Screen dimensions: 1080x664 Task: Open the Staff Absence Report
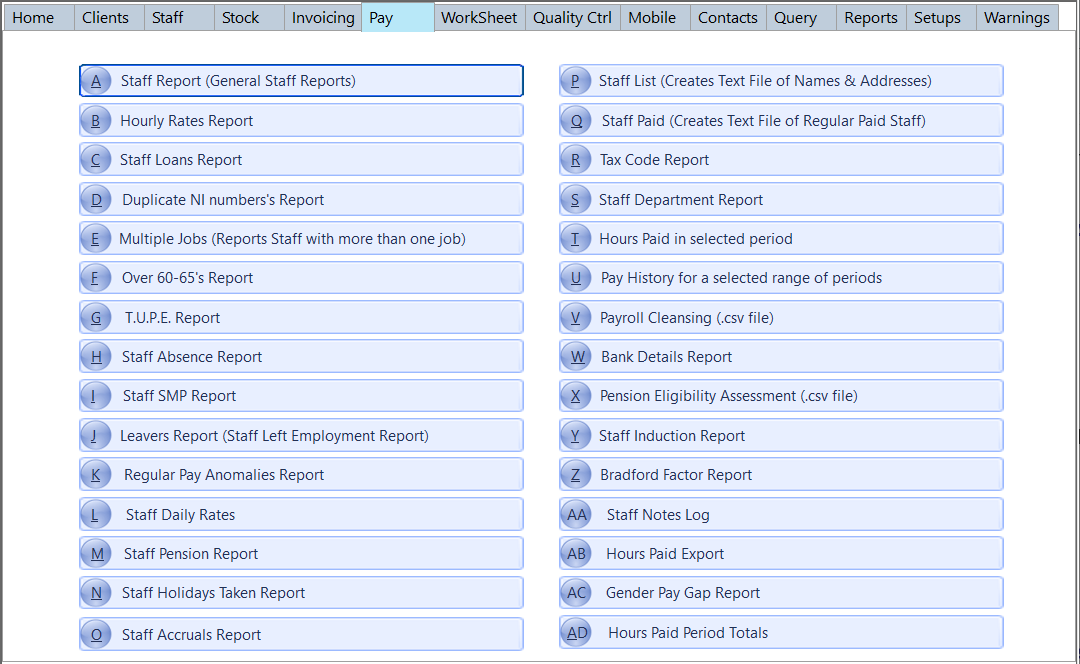click(300, 356)
